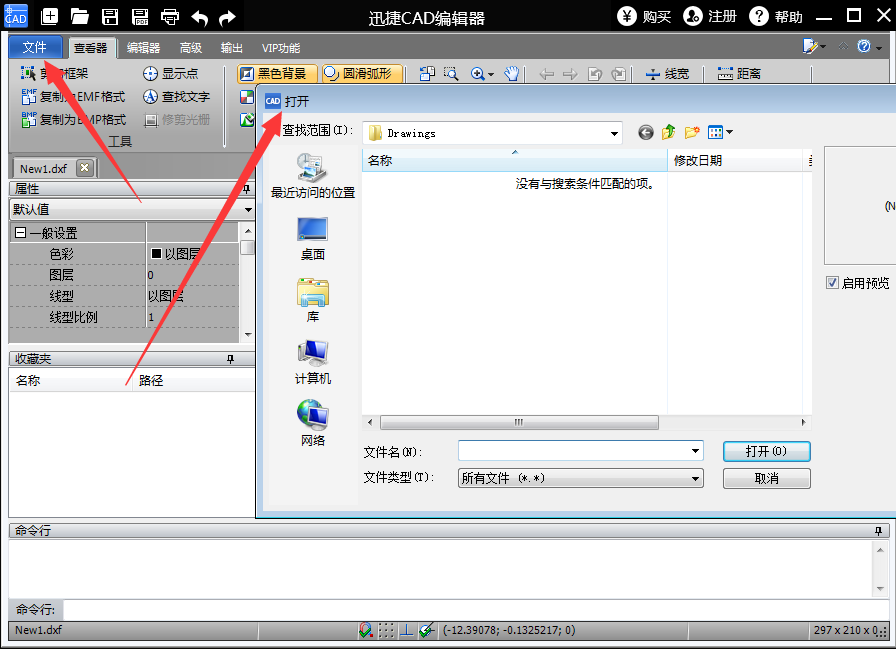Pin the 属性 panel
The height and width of the screenshot is (649, 896).
point(246,189)
